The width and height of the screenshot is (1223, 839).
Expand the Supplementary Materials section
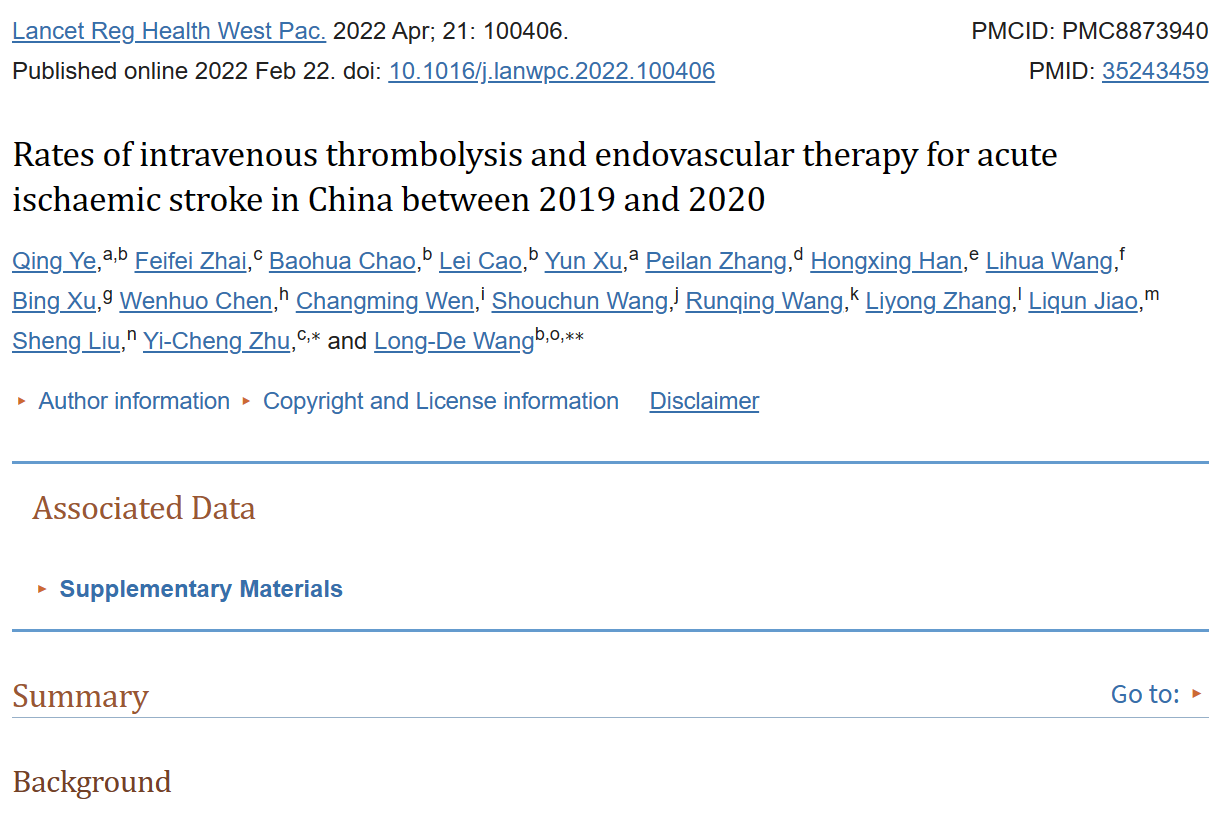click(201, 589)
